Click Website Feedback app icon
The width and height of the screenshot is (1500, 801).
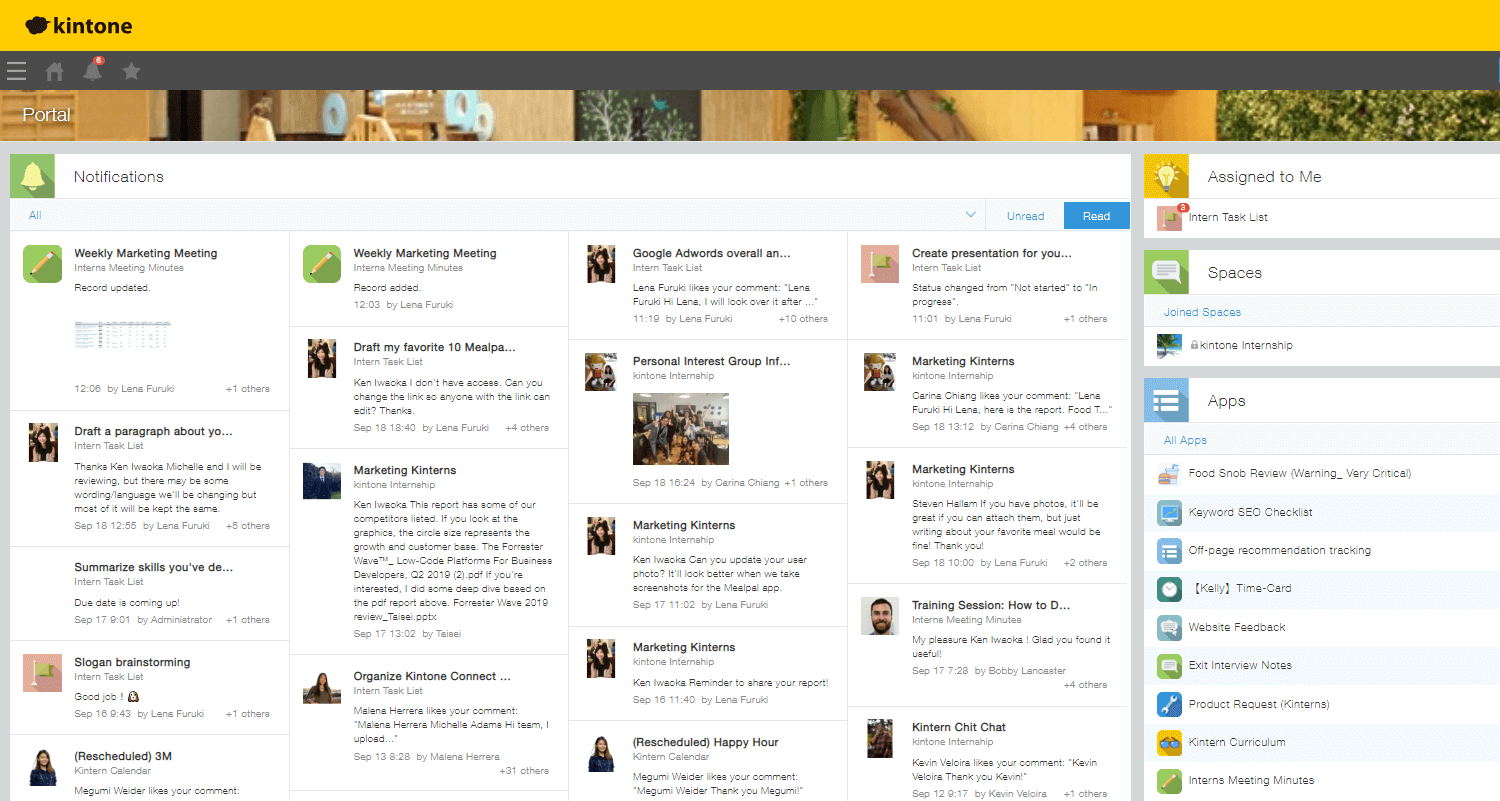pos(1169,627)
